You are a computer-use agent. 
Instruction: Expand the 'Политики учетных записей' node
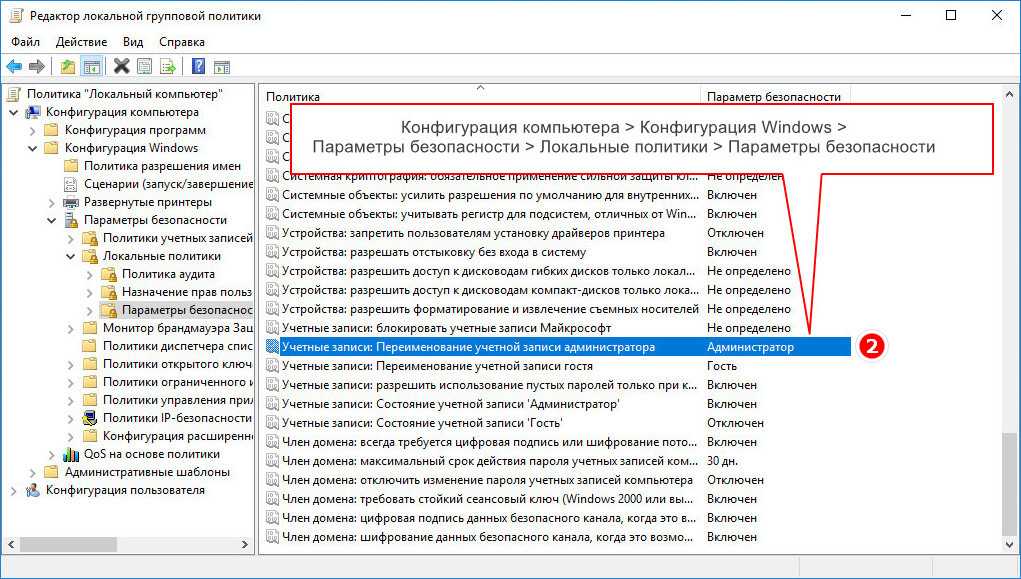[71, 238]
